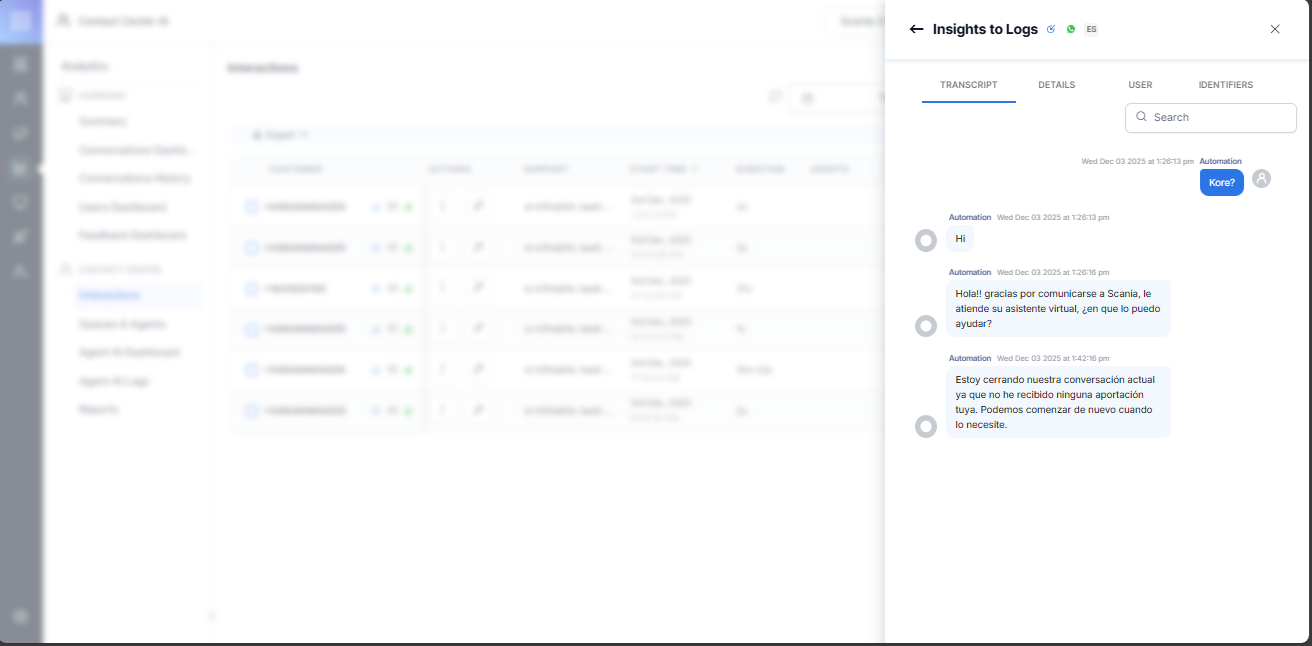Image resolution: width=1312 pixels, height=646 pixels.
Task: Click the bot avatar next to the Hi message
Action: tap(926, 240)
